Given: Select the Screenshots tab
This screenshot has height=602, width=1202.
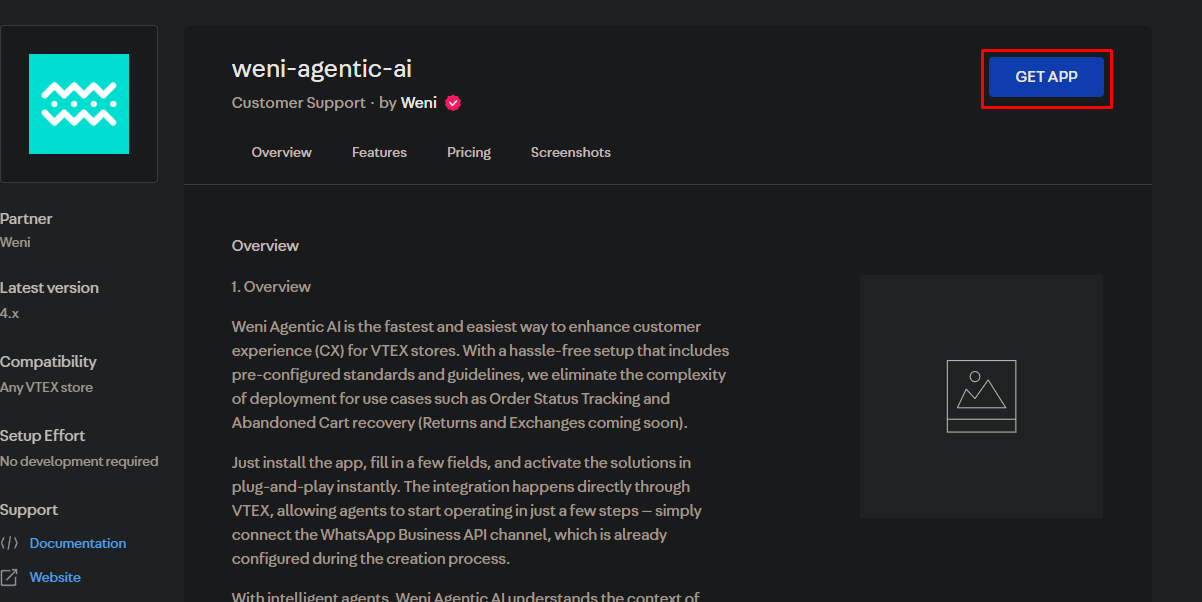Looking at the screenshot, I should tap(570, 153).
